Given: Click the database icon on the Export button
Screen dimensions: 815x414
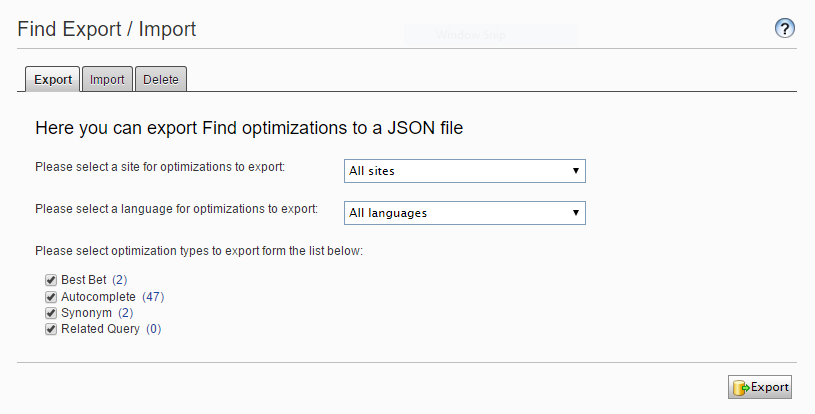Looking at the screenshot, I should pyautogui.click(x=740, y=387).
